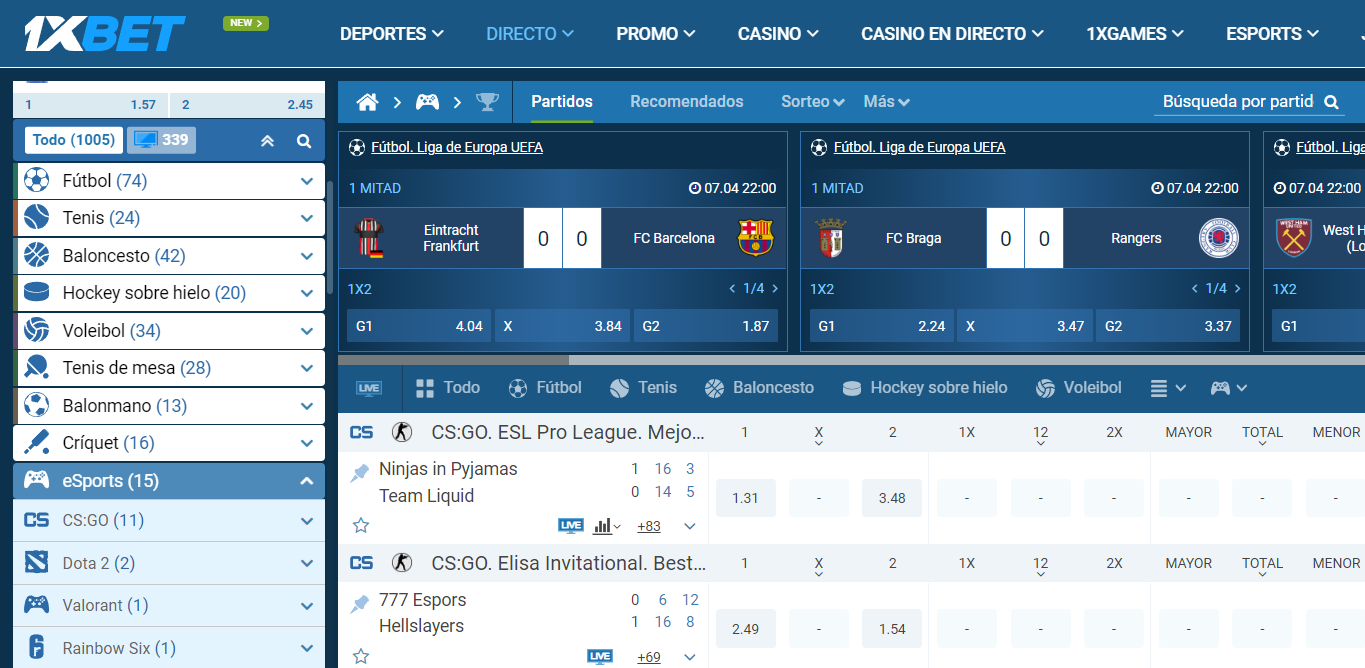
Task: Pin the 777 Esports match
Action: 360,604
